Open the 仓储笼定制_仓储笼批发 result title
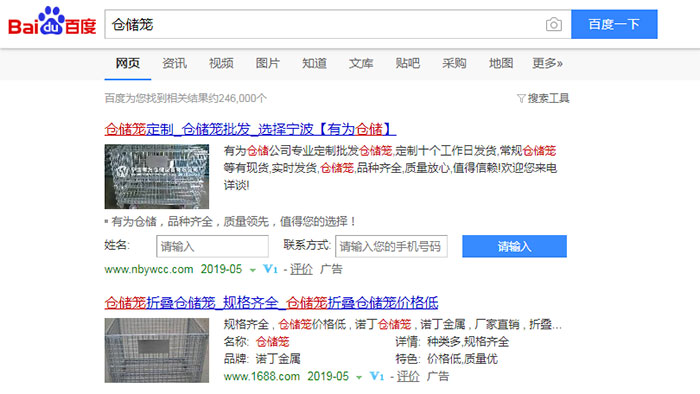 click(x=250, y=129)
